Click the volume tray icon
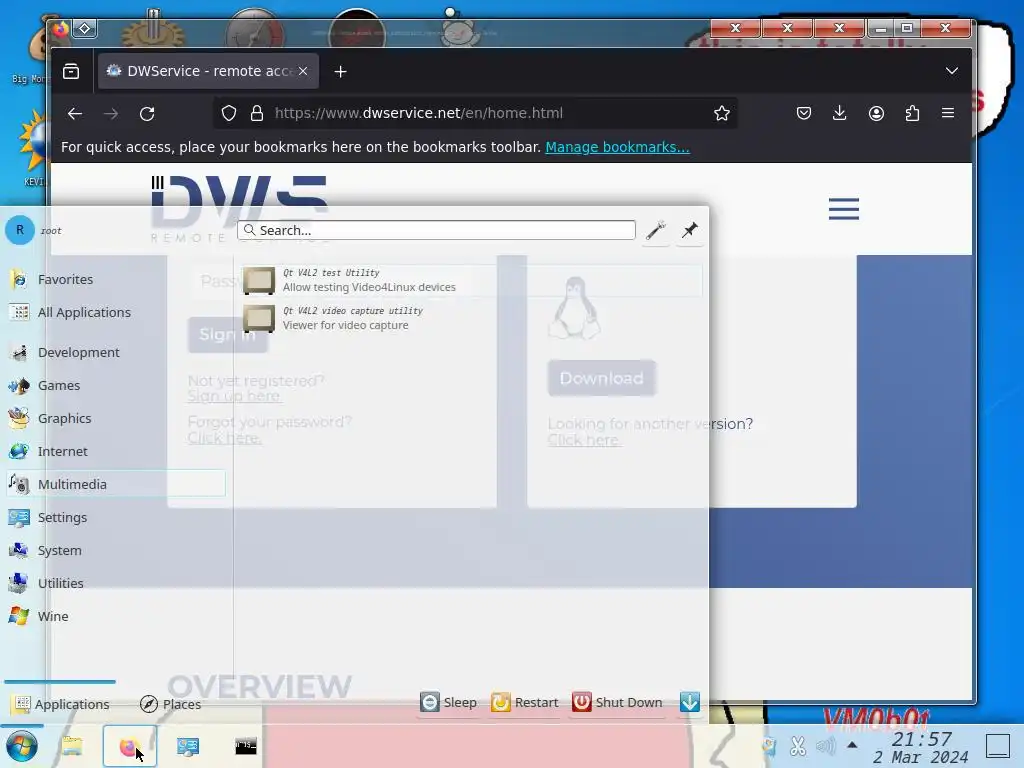The image size is (1024, 768). pos(826,746)
